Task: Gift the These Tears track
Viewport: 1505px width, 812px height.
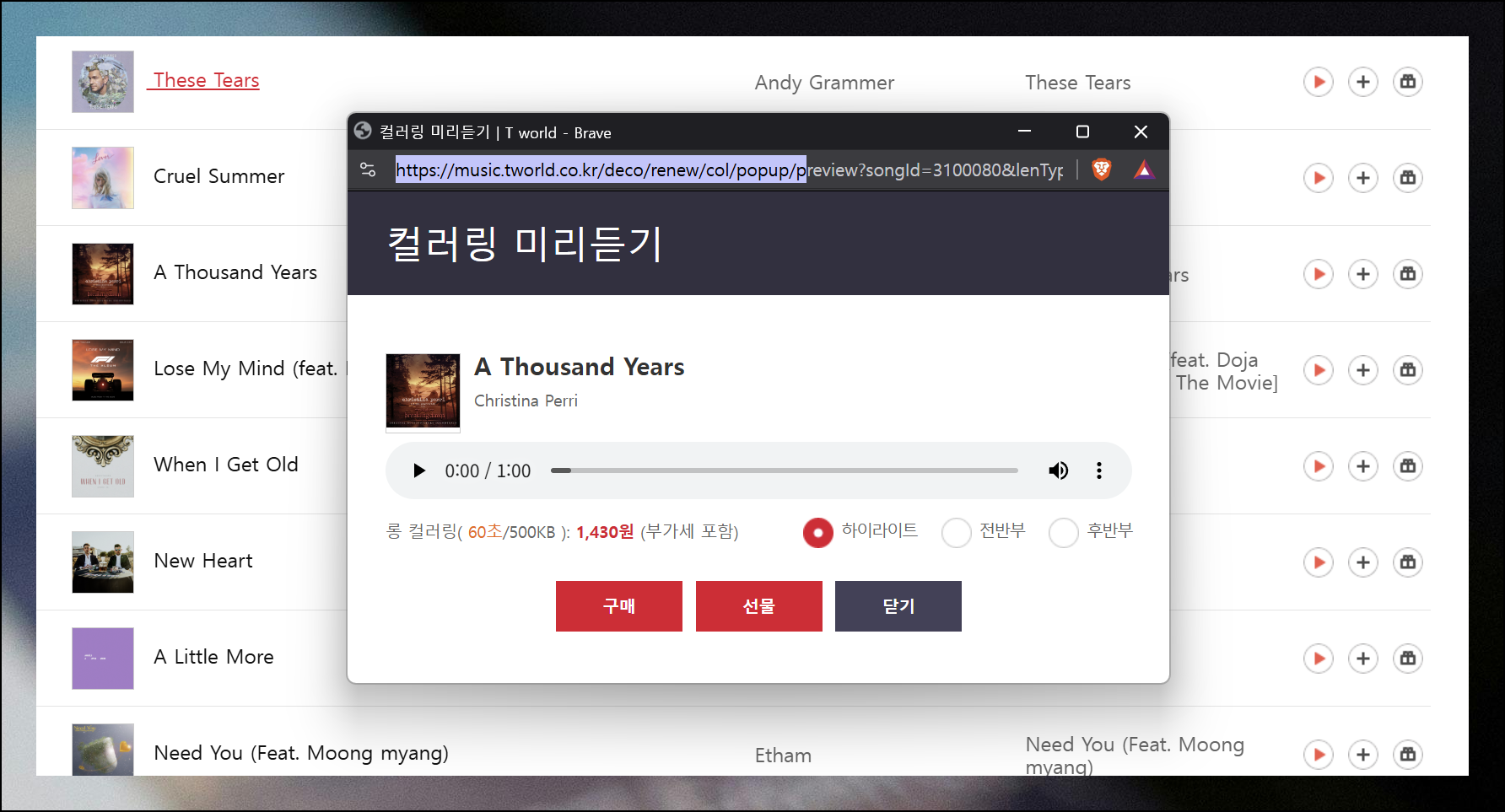Action: (1408, 82)
